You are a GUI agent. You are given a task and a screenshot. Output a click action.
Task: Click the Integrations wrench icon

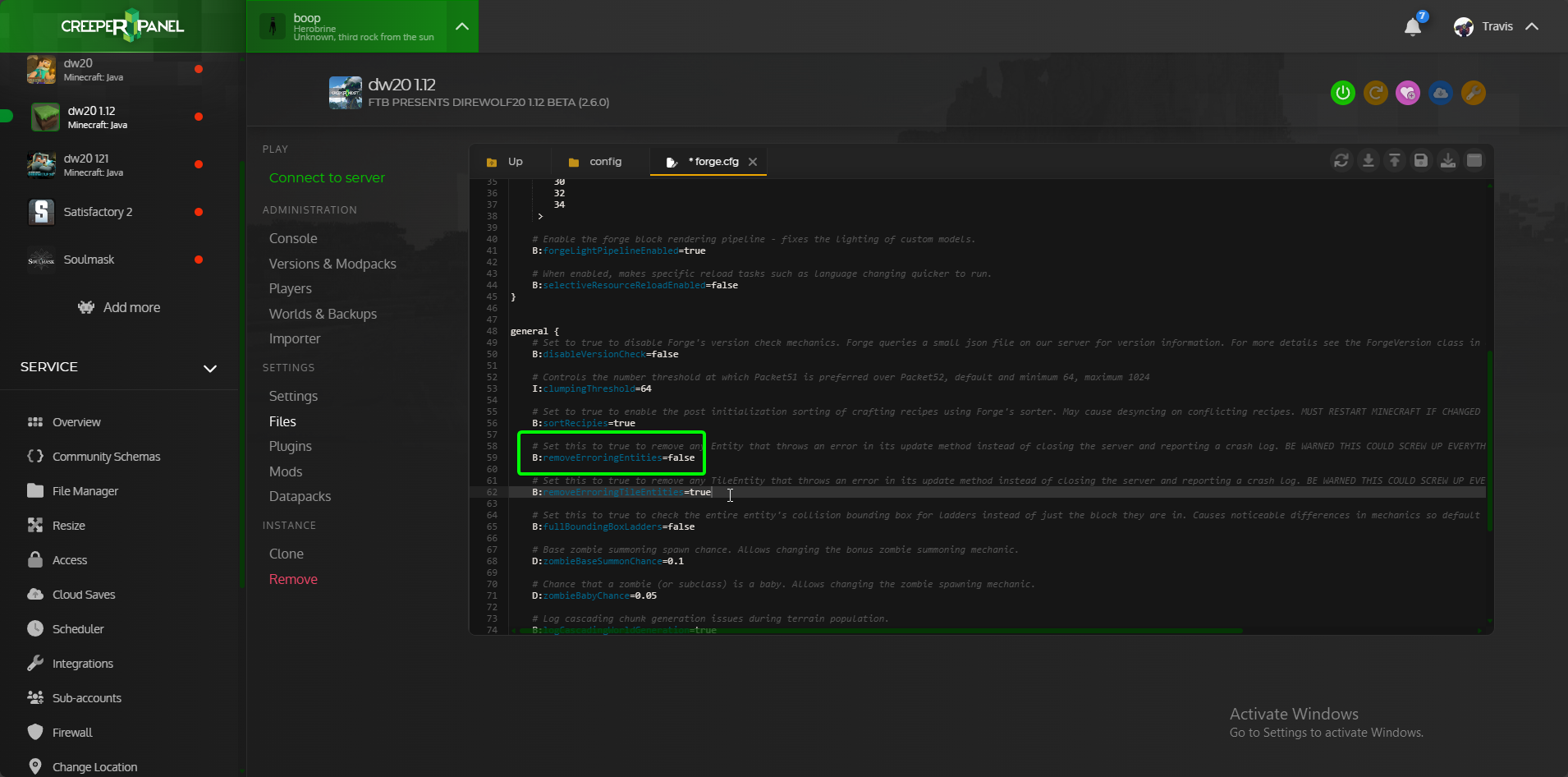[x=35, y=663]
